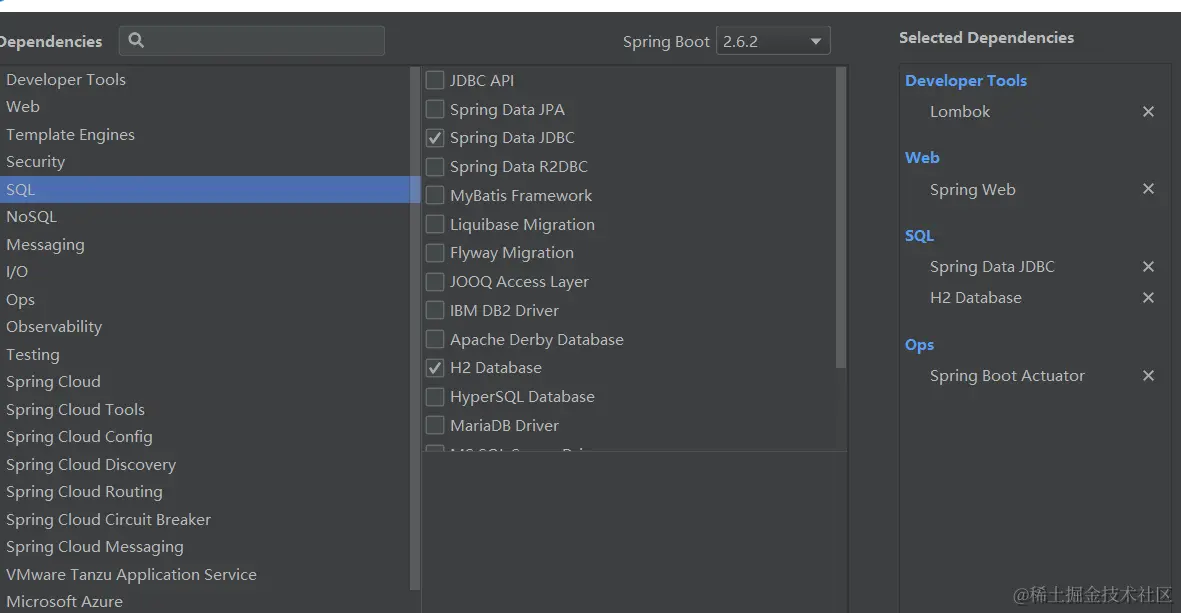Viewport: 1181px width, 613px height.
Task: Remove Spring Web dependency with X
Action: coord(1148,189)
